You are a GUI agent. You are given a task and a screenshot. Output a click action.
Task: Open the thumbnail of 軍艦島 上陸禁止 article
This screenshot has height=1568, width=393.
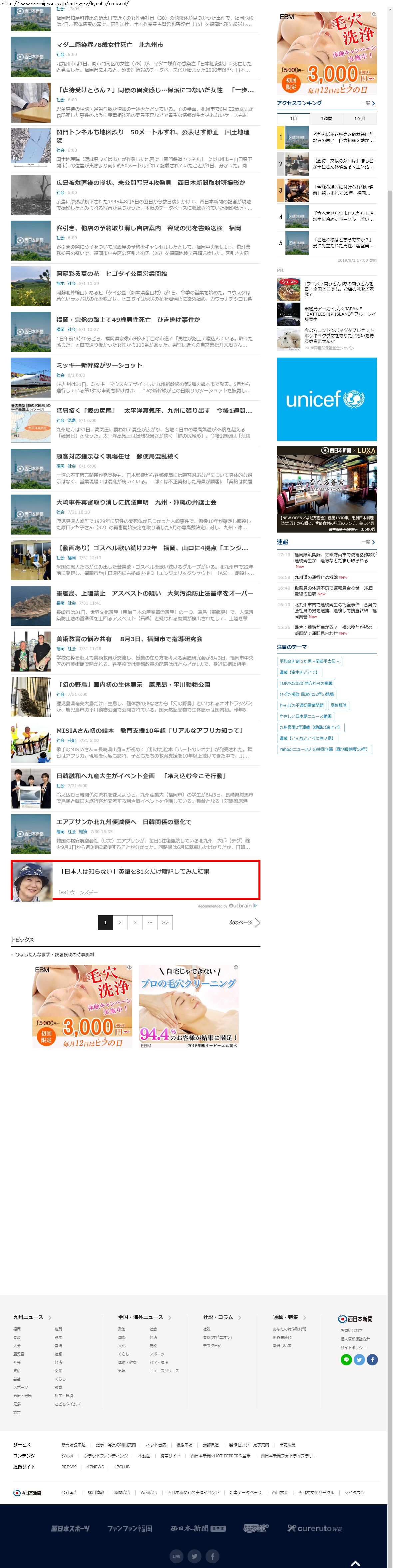(30, 606)
